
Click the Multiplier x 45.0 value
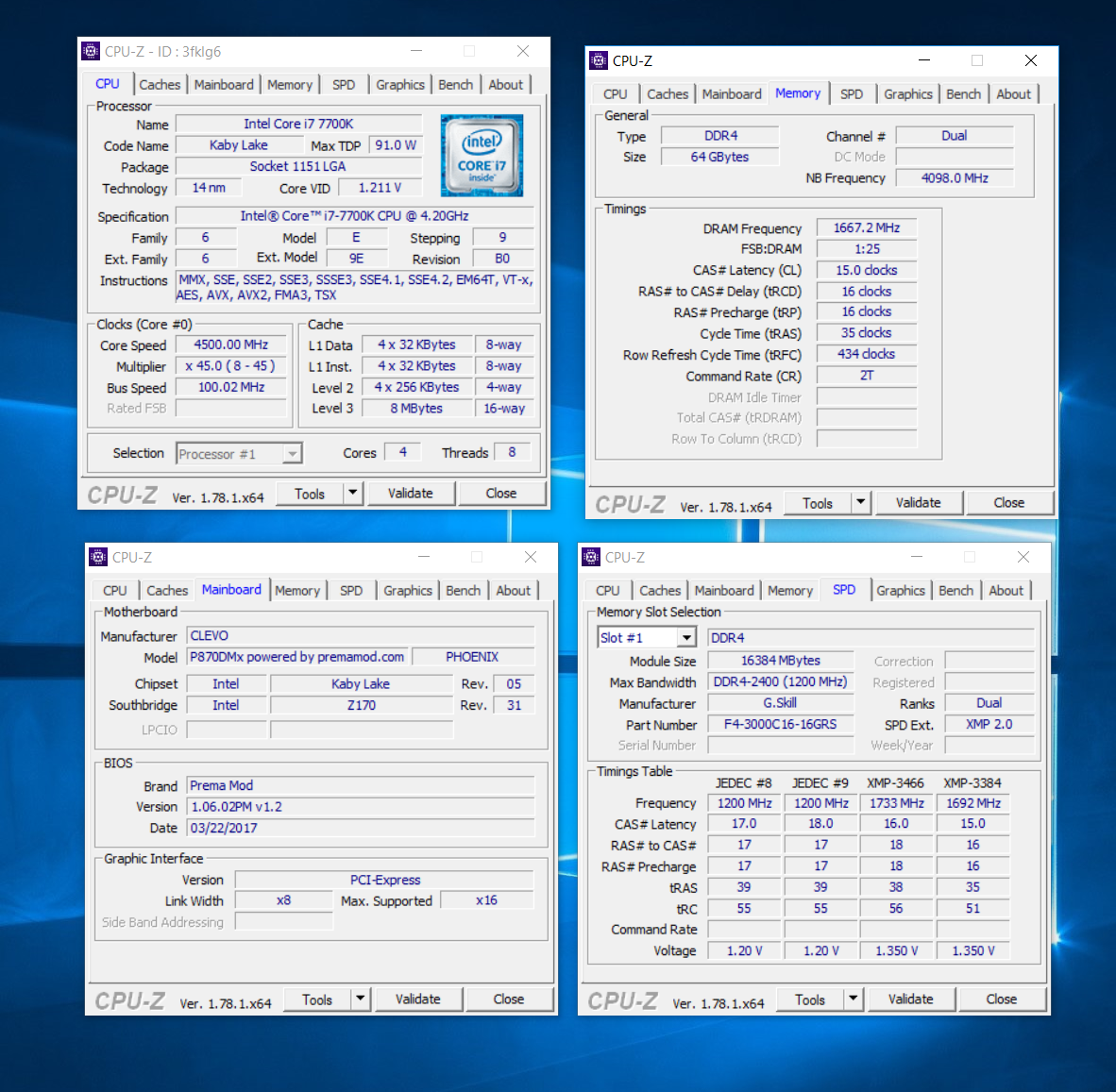(x=230, y=366)
